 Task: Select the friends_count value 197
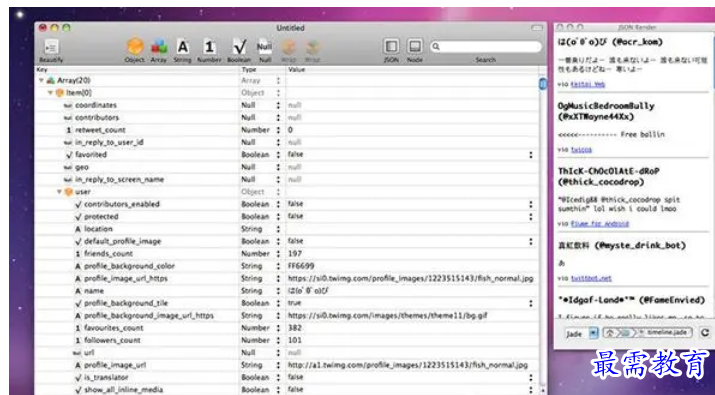[x=295, y=254]
